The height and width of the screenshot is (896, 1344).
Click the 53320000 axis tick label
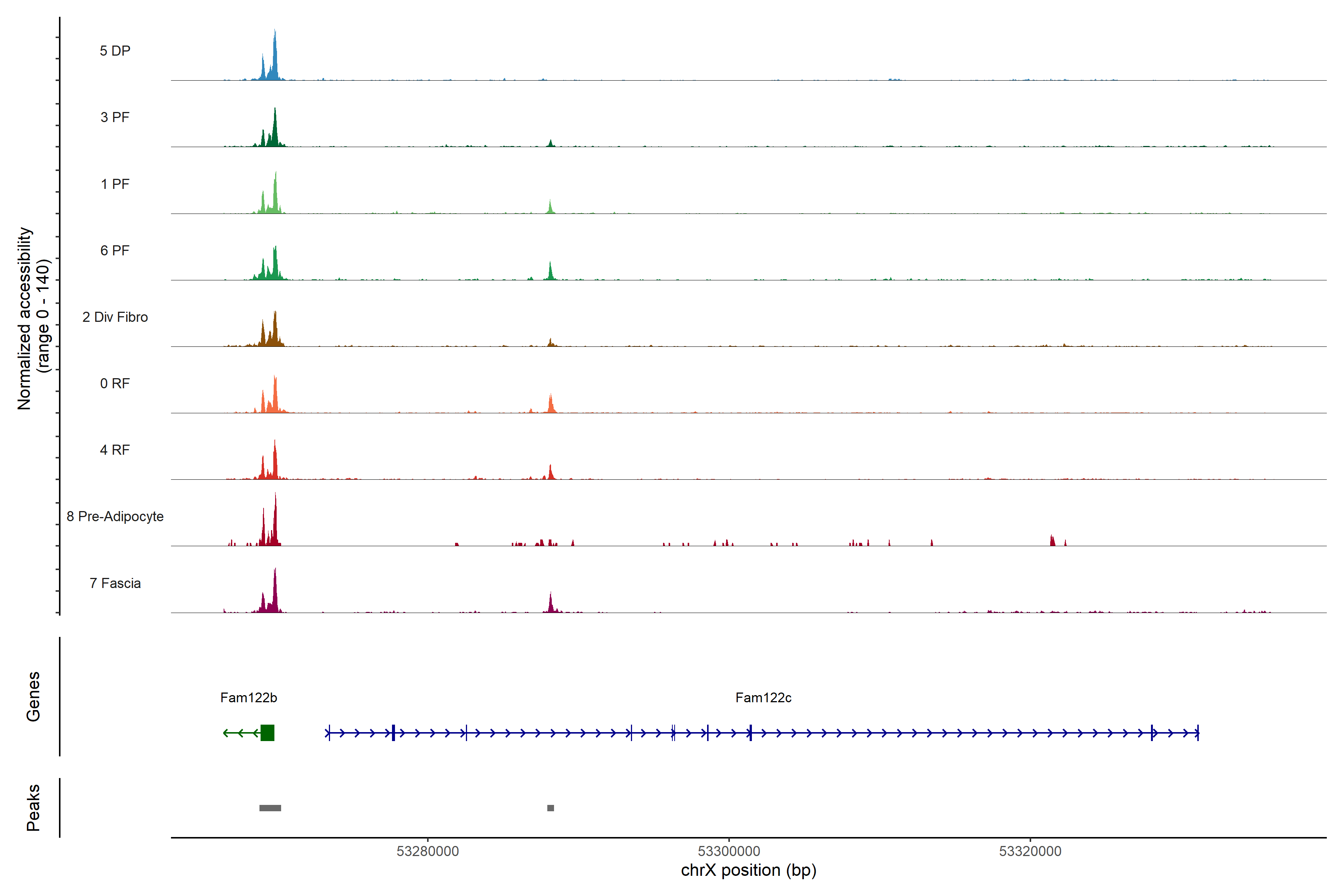coord(1030,852)
